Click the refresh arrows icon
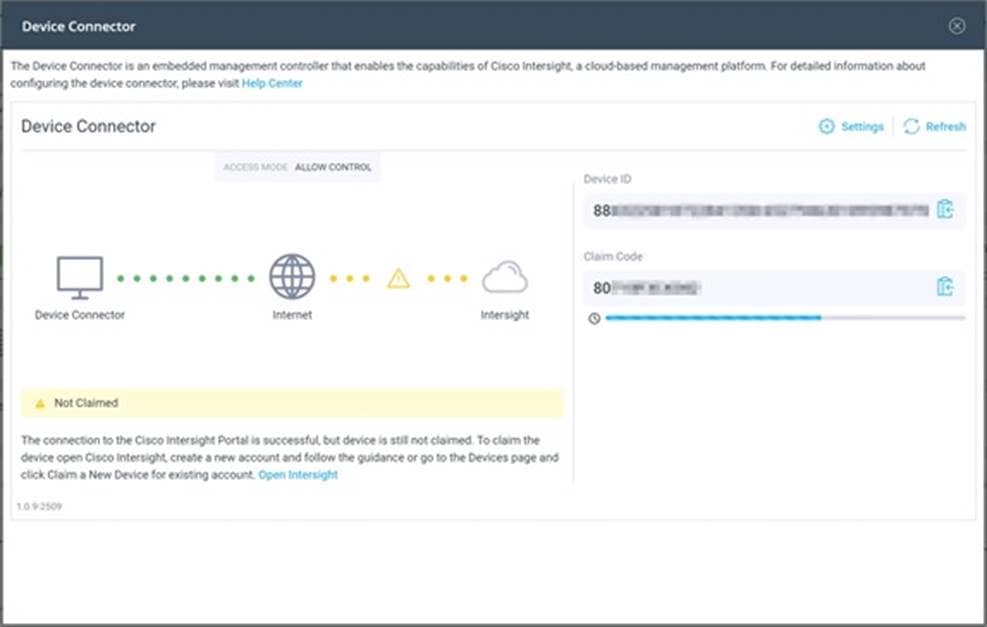The height and width of the screenshot is (627, 987). tap(911, 127)
